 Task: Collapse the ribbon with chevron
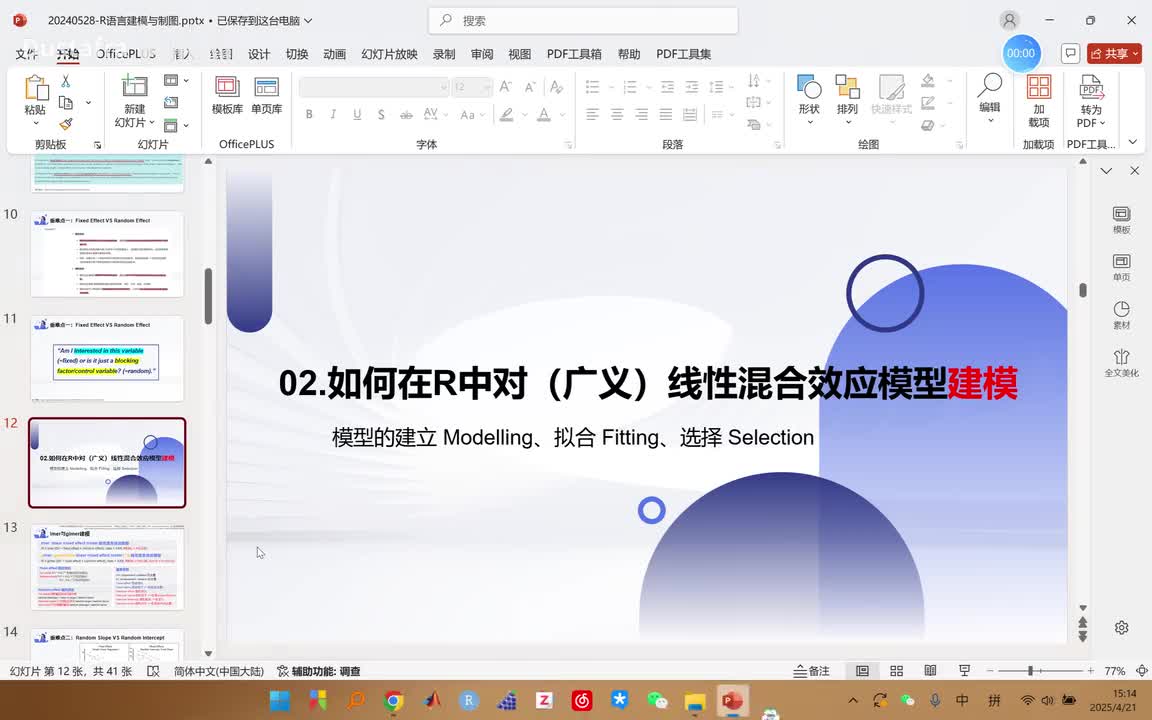click(1133, 142)
